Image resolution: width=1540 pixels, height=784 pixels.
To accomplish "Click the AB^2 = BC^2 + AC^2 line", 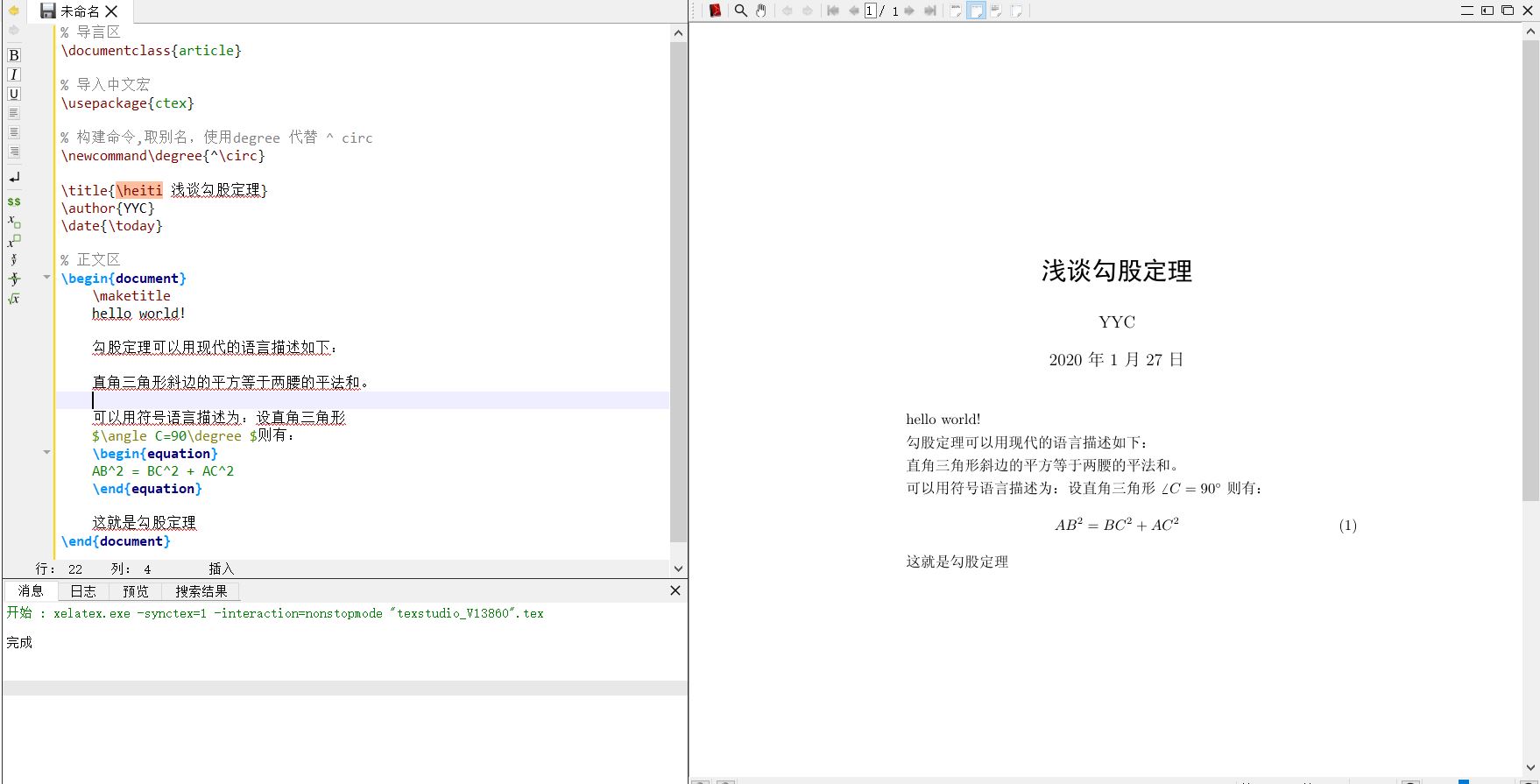I will pyautogui.click(x=163, y=471).
